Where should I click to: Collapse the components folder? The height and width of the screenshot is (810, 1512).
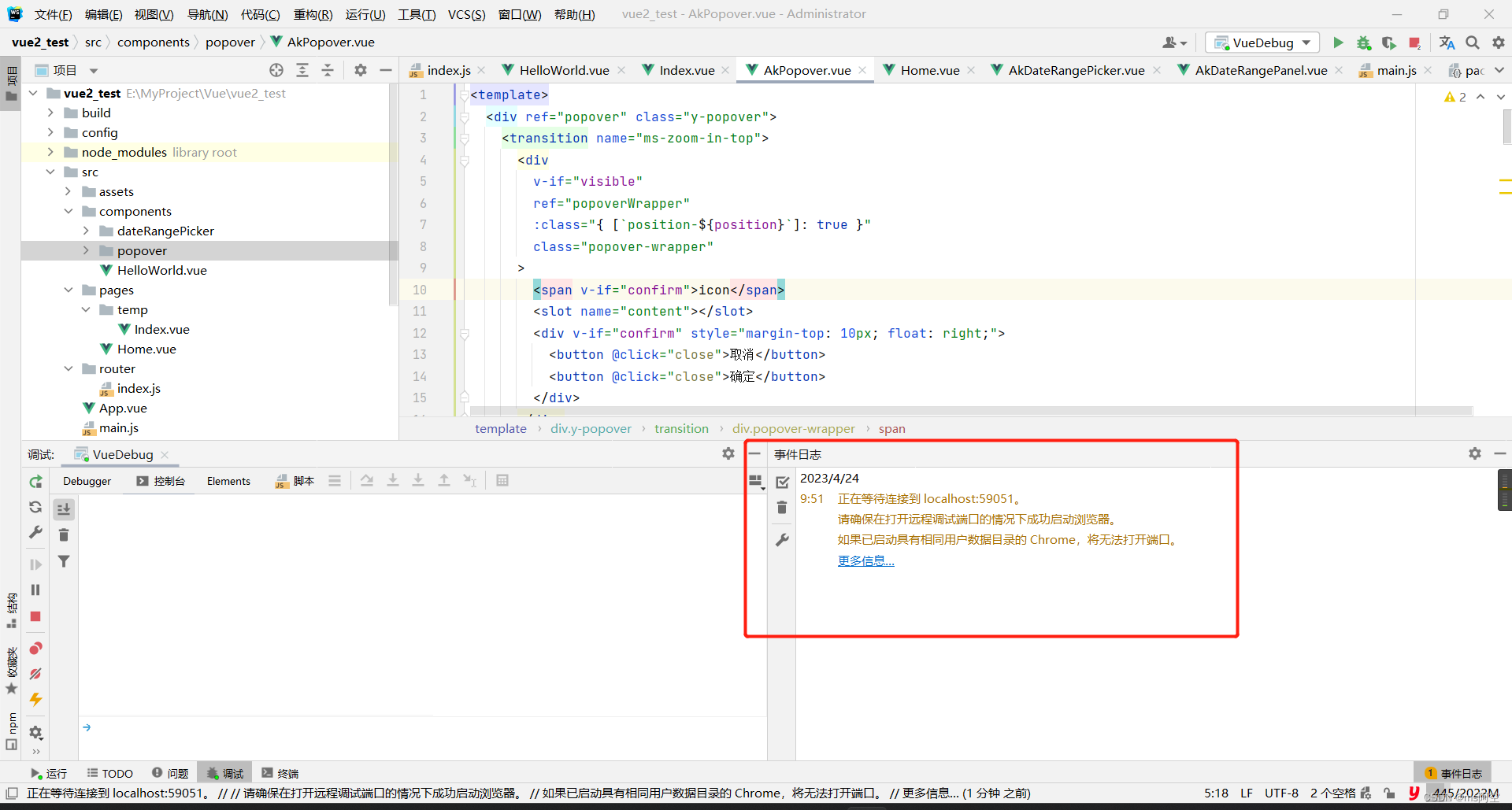coord(69,211)
